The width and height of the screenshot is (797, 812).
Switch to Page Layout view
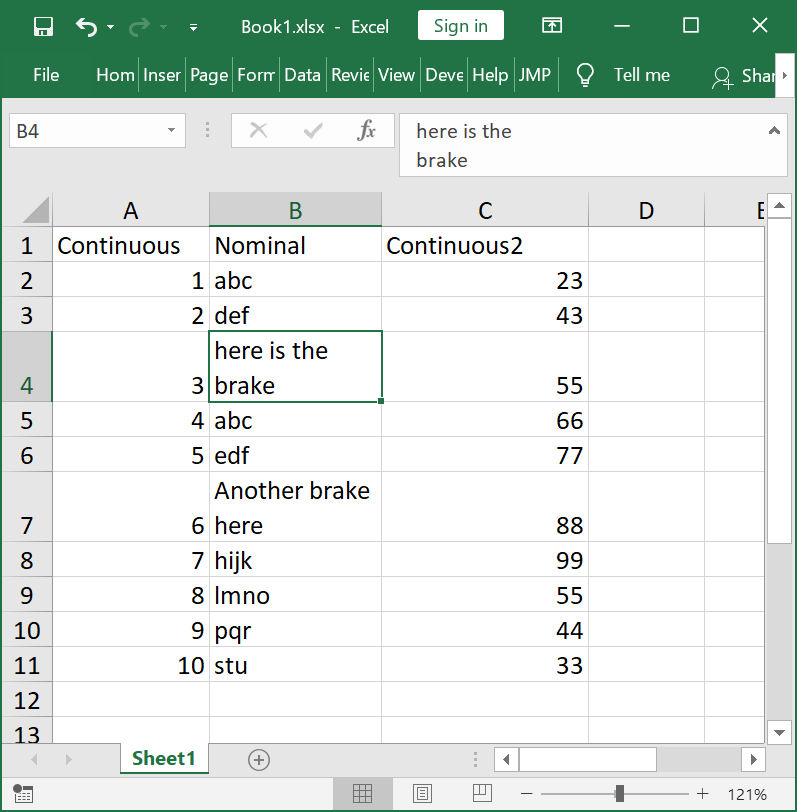tap(422, 794)
